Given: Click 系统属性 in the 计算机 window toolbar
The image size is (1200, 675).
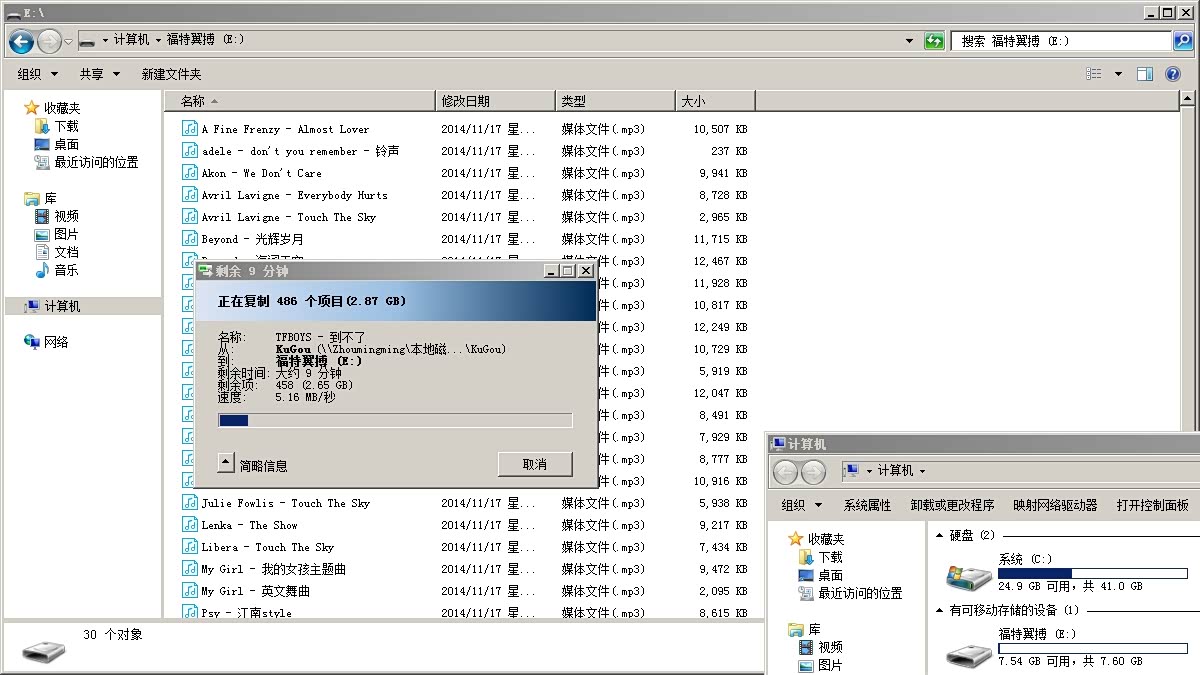Looking at the screenshot, I should click(867, 505).
